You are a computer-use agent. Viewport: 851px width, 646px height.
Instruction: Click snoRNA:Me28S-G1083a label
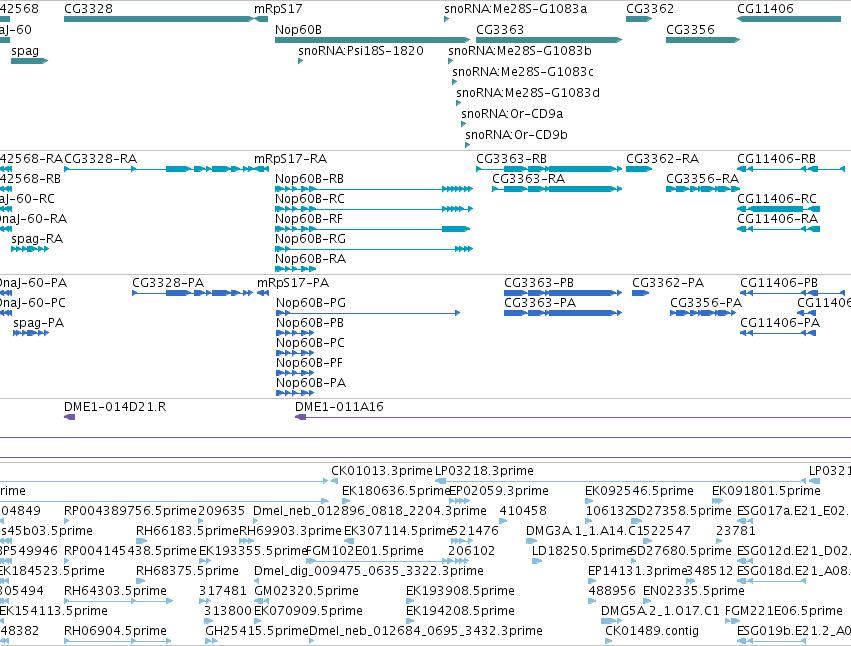515,9
